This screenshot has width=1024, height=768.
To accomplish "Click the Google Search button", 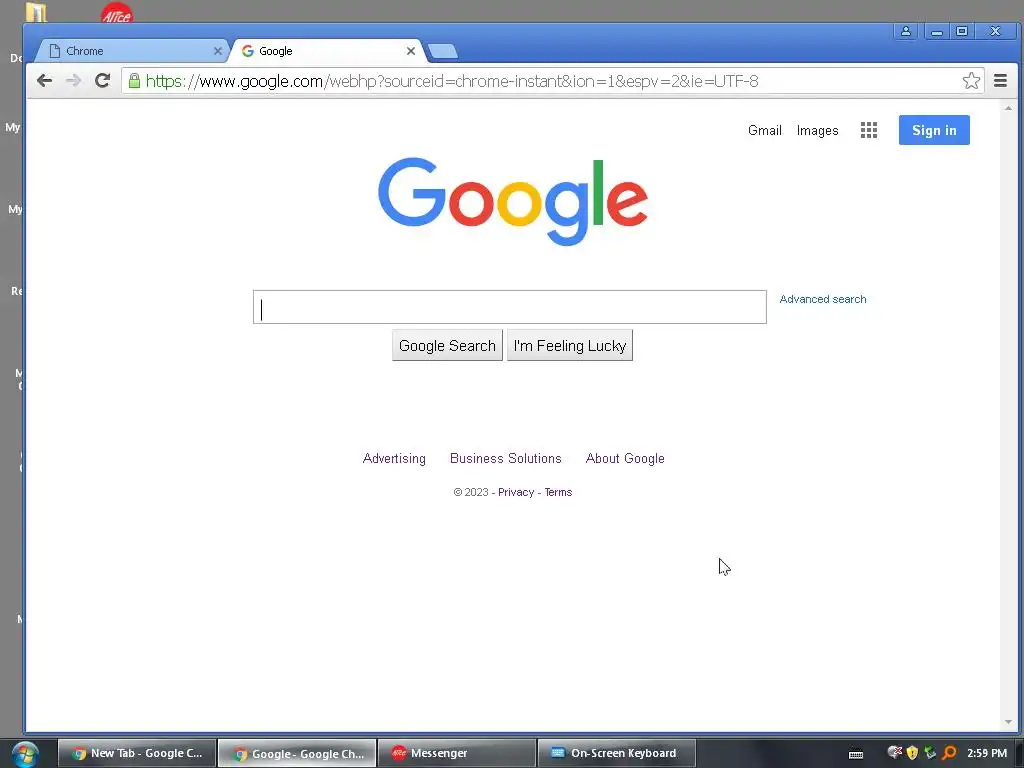I will [447, 345].
